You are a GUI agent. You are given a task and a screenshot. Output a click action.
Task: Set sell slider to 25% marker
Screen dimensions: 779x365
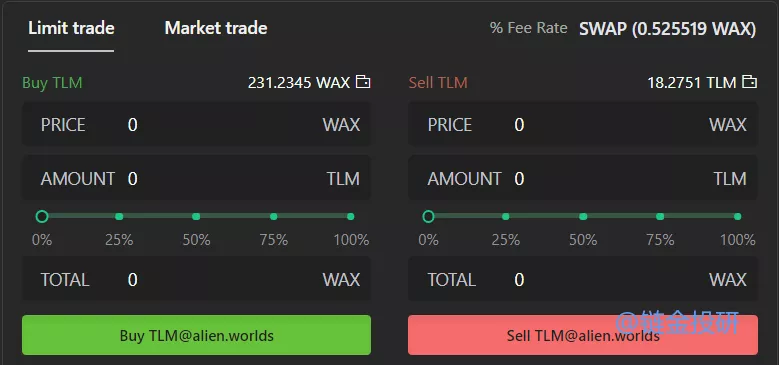(506, 217)
